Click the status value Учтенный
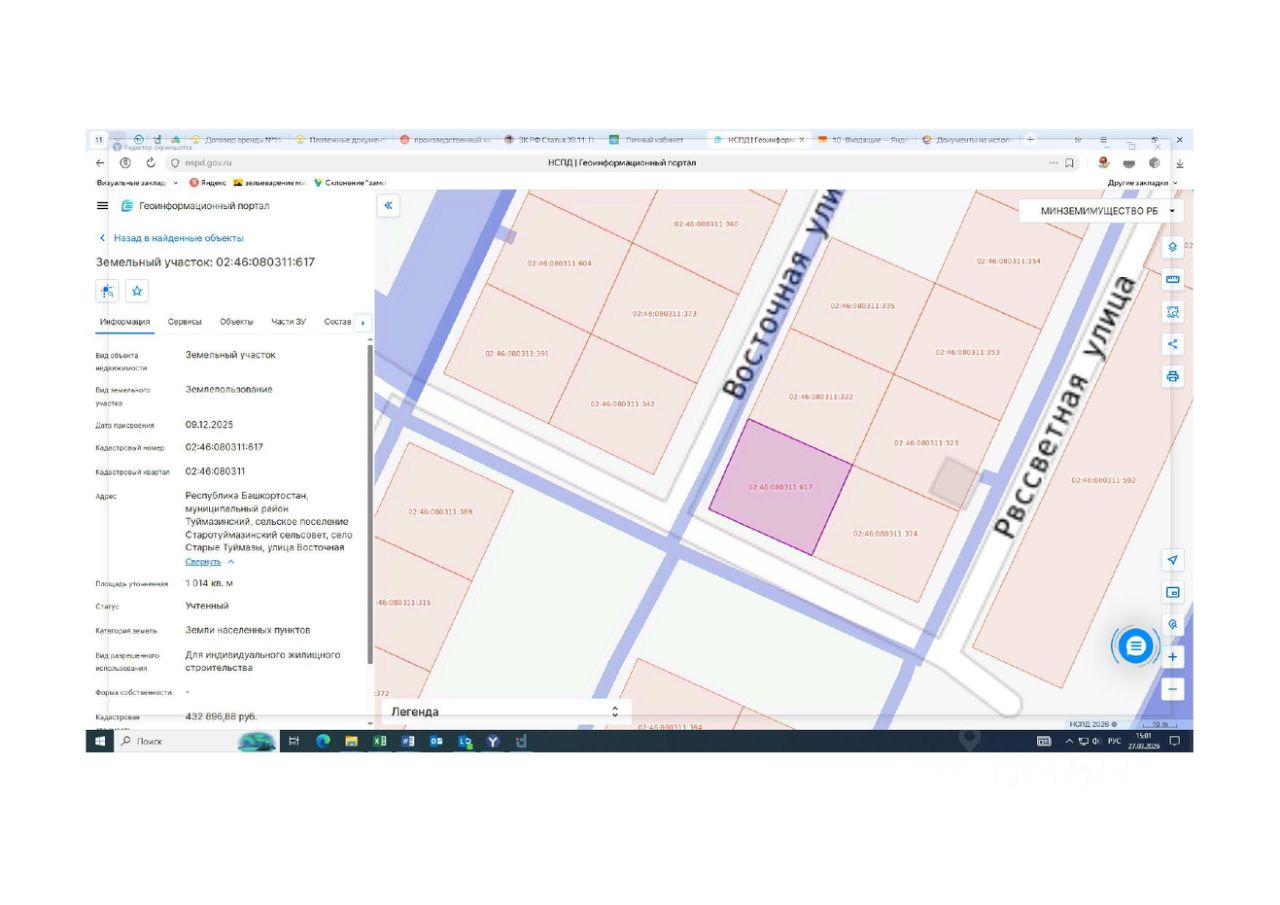This screenshot has height=905, width=1280. 207,606
